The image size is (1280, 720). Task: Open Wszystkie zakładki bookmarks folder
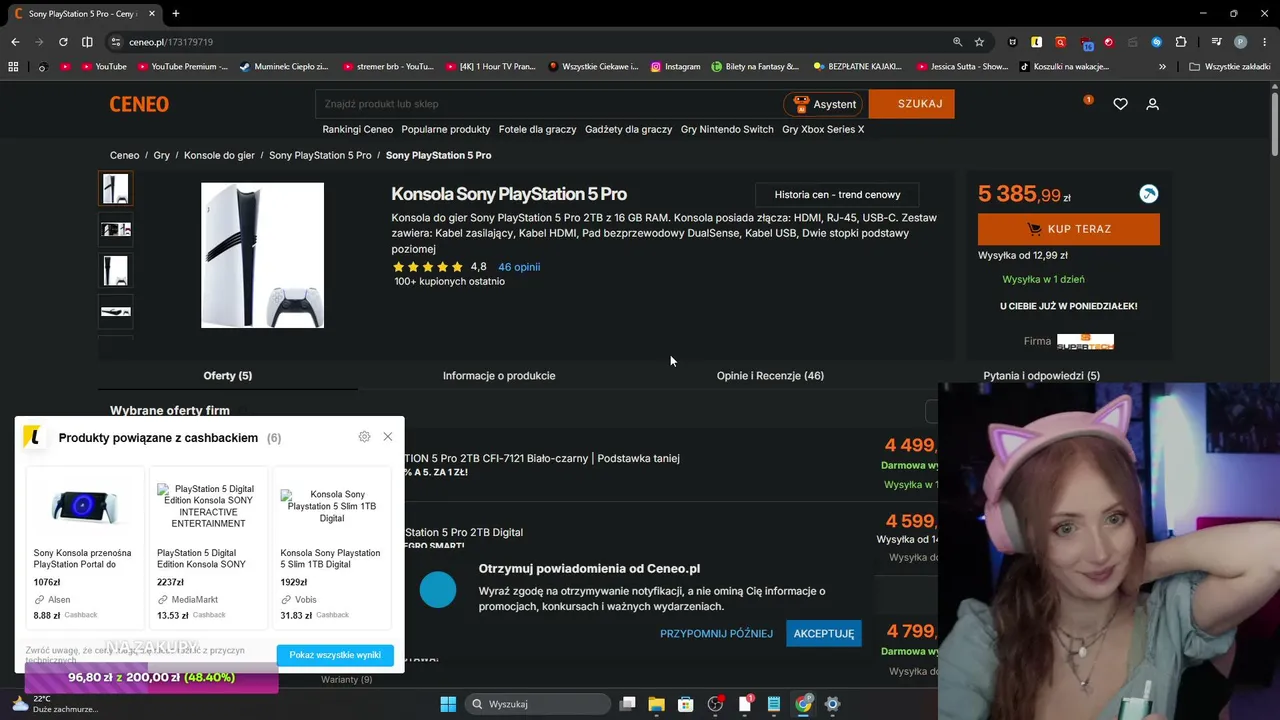click(1229, 67)
